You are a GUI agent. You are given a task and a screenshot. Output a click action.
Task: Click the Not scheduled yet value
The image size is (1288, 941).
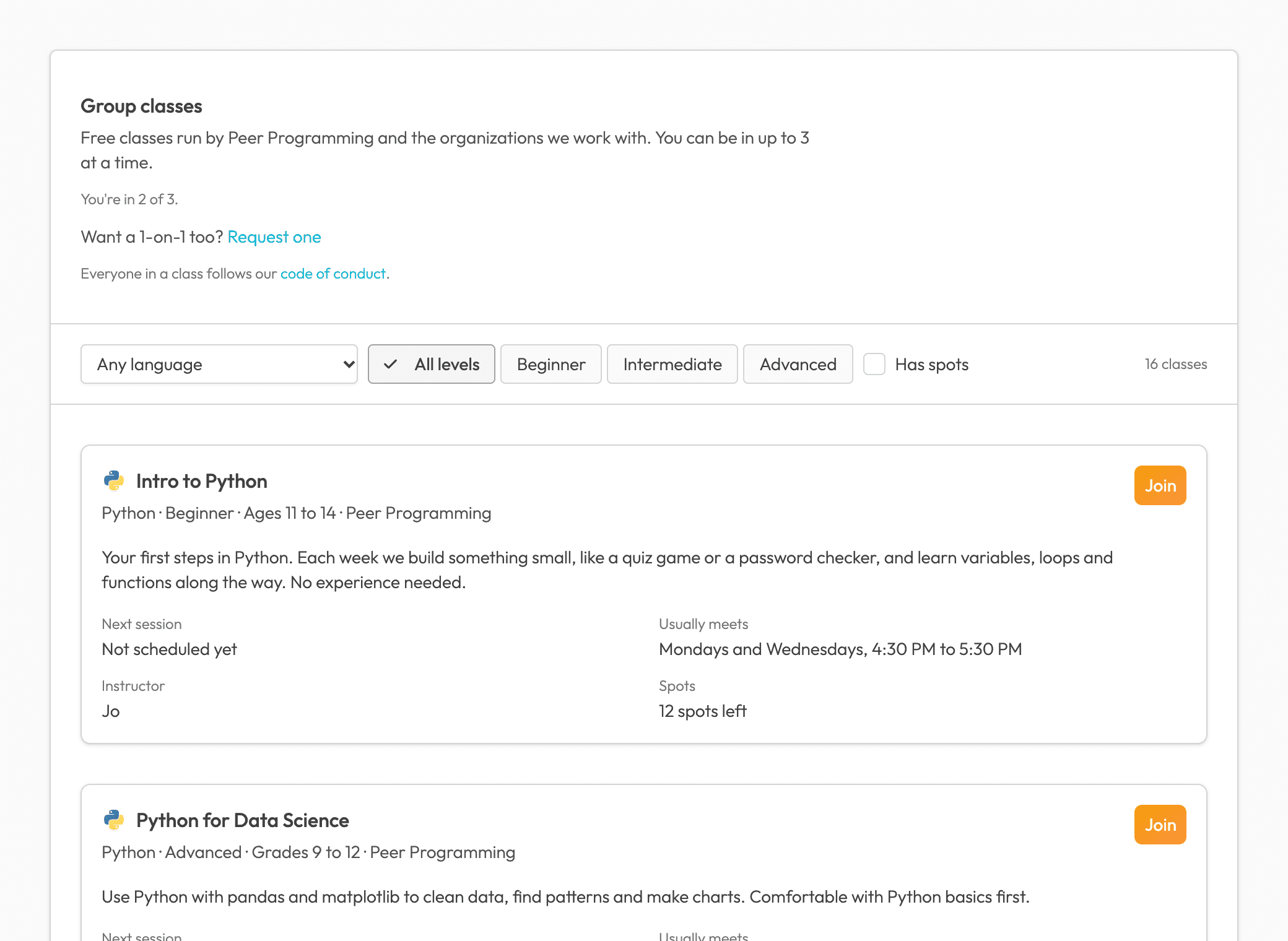click(170, 649)
